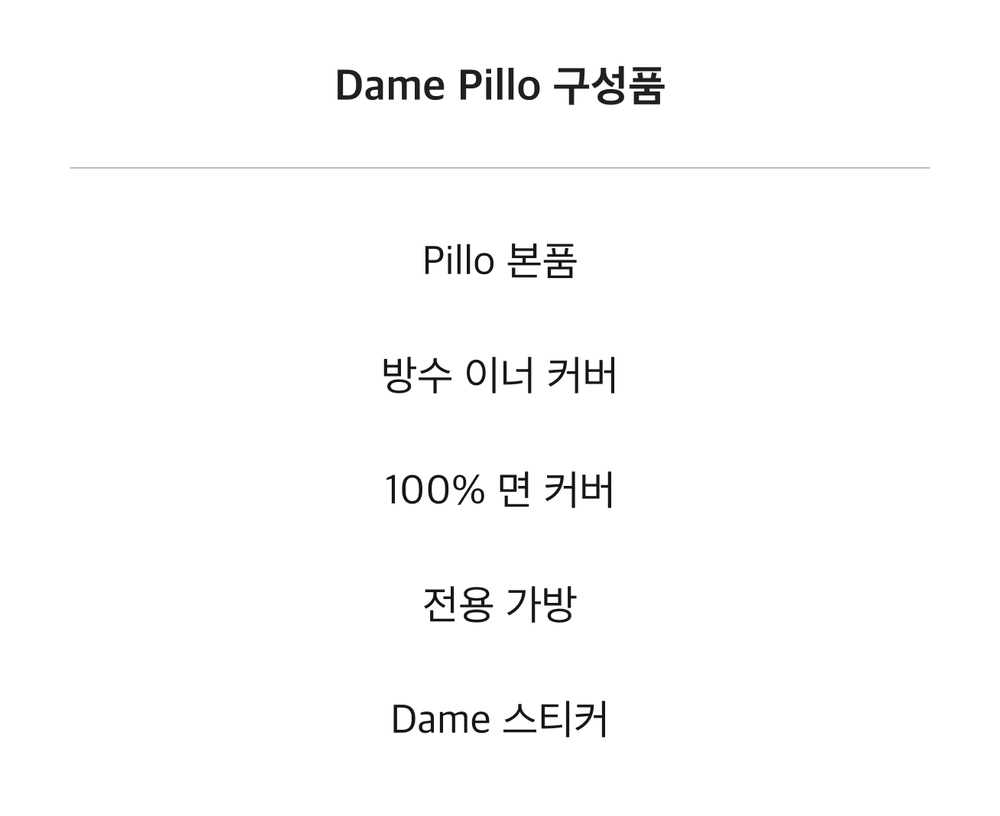Image resolution: width=1000 pixels, height=816 pixels.
Task: Click the word "방수"
Action: (x=416, y=375)
